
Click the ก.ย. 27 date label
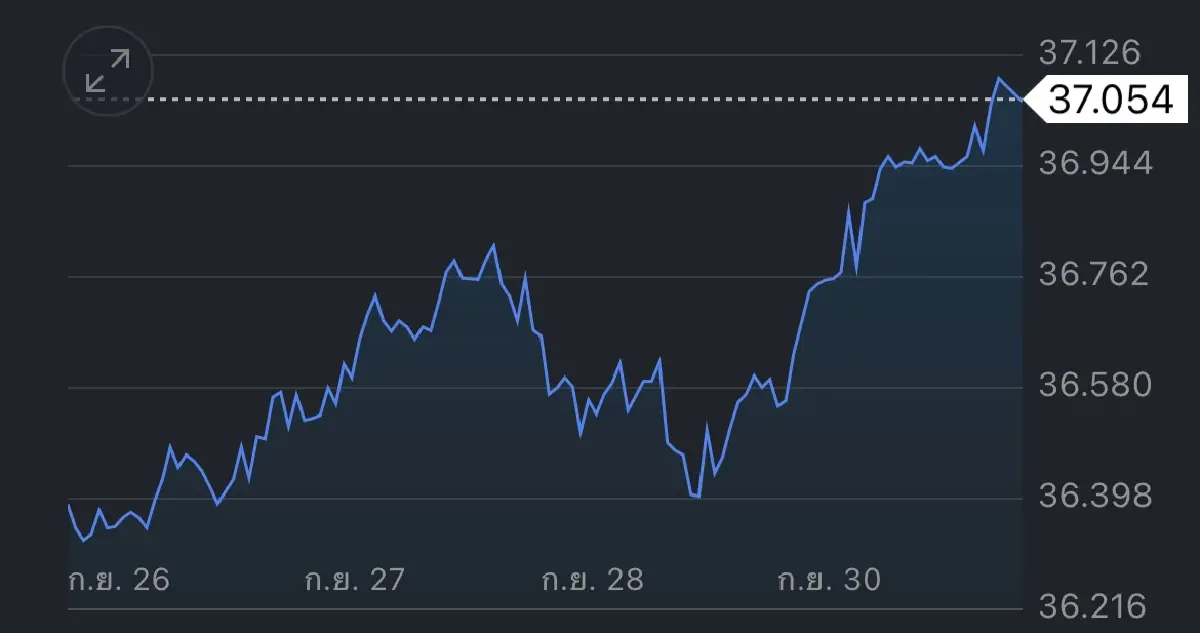pos(354,579)
